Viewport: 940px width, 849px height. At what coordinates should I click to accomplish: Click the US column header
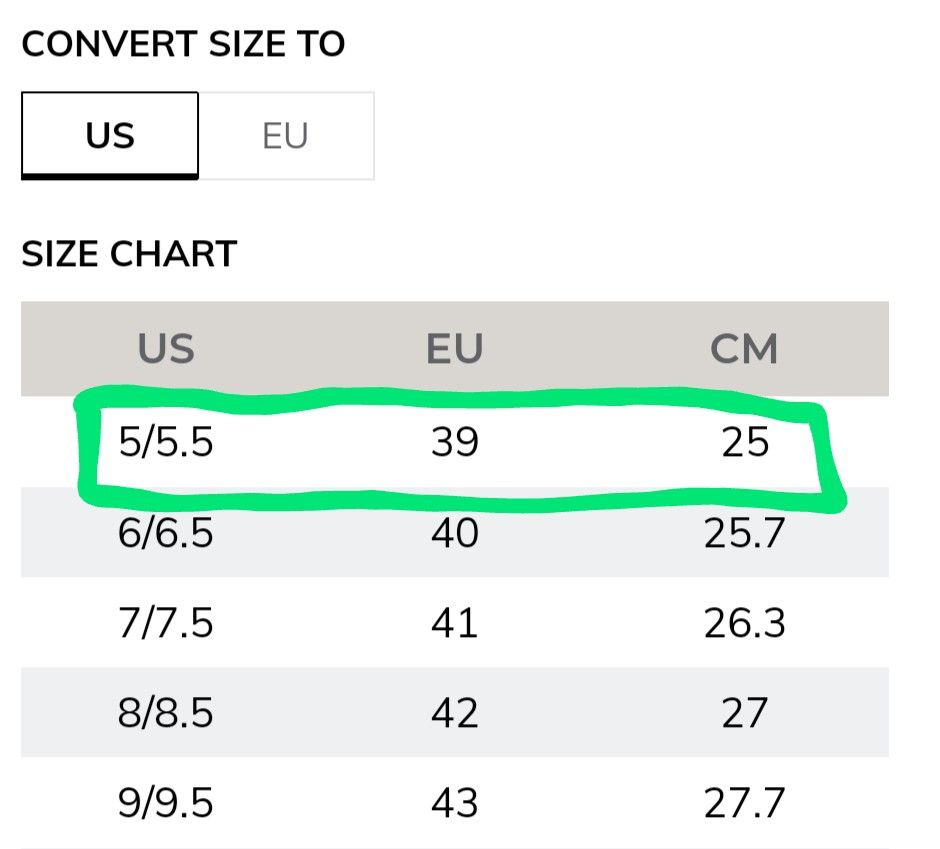pyautogui.click(x=166, y=349)
